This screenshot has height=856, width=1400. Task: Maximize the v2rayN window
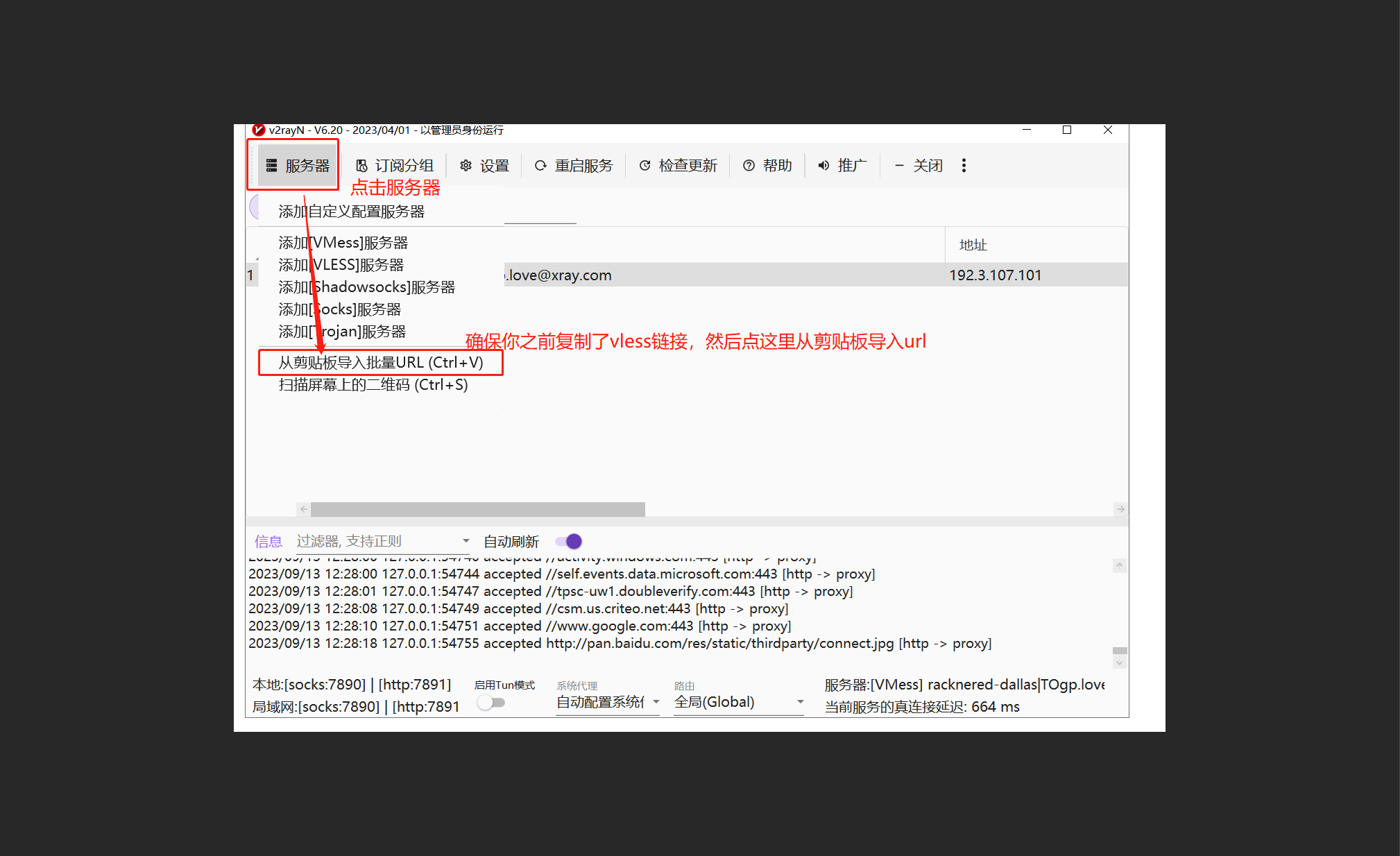1067,130
